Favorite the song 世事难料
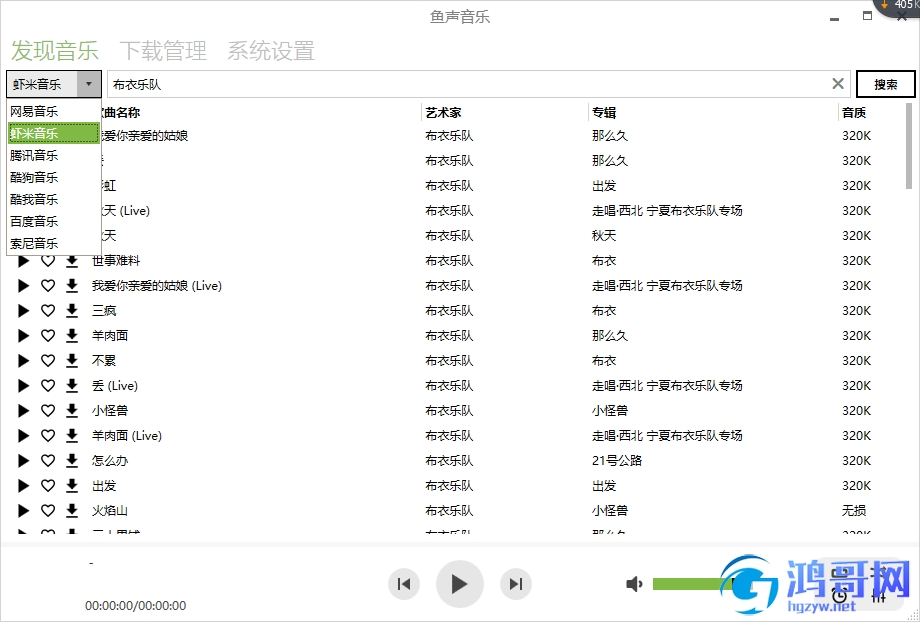Viewport: 920px width, 622px height. pos(48,261)
